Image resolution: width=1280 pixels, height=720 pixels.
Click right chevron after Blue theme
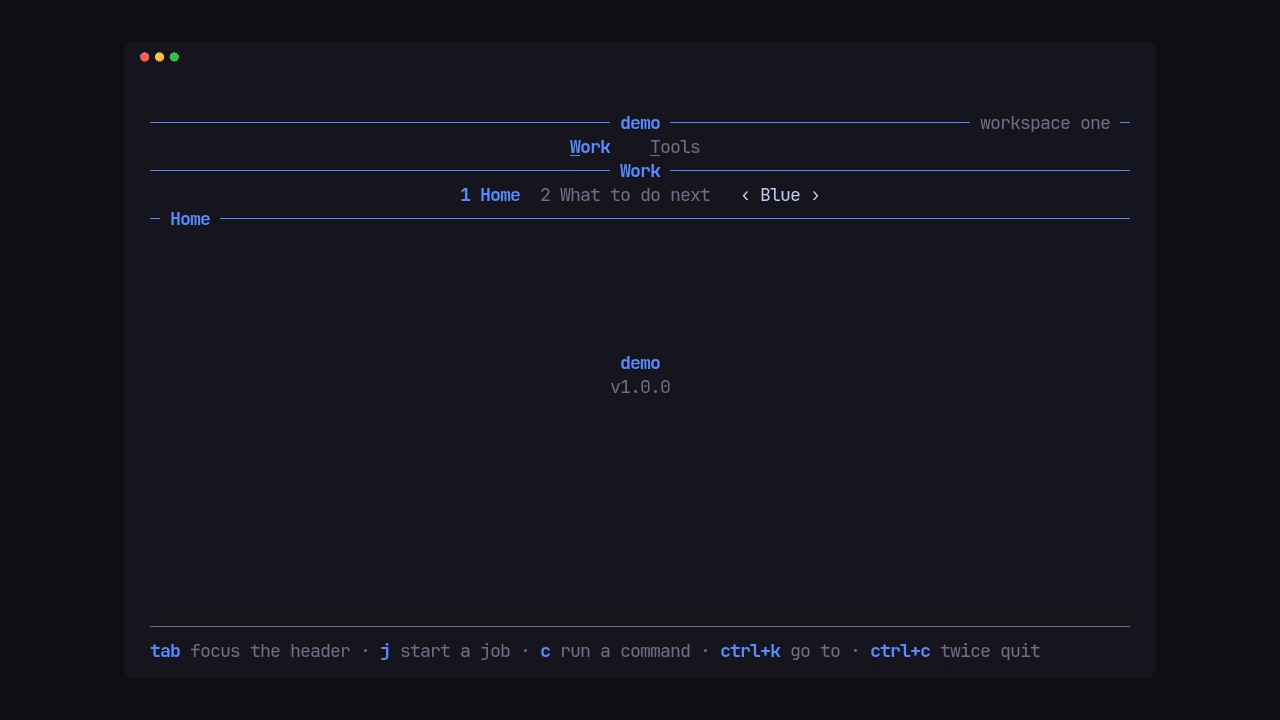click(815, 195)
